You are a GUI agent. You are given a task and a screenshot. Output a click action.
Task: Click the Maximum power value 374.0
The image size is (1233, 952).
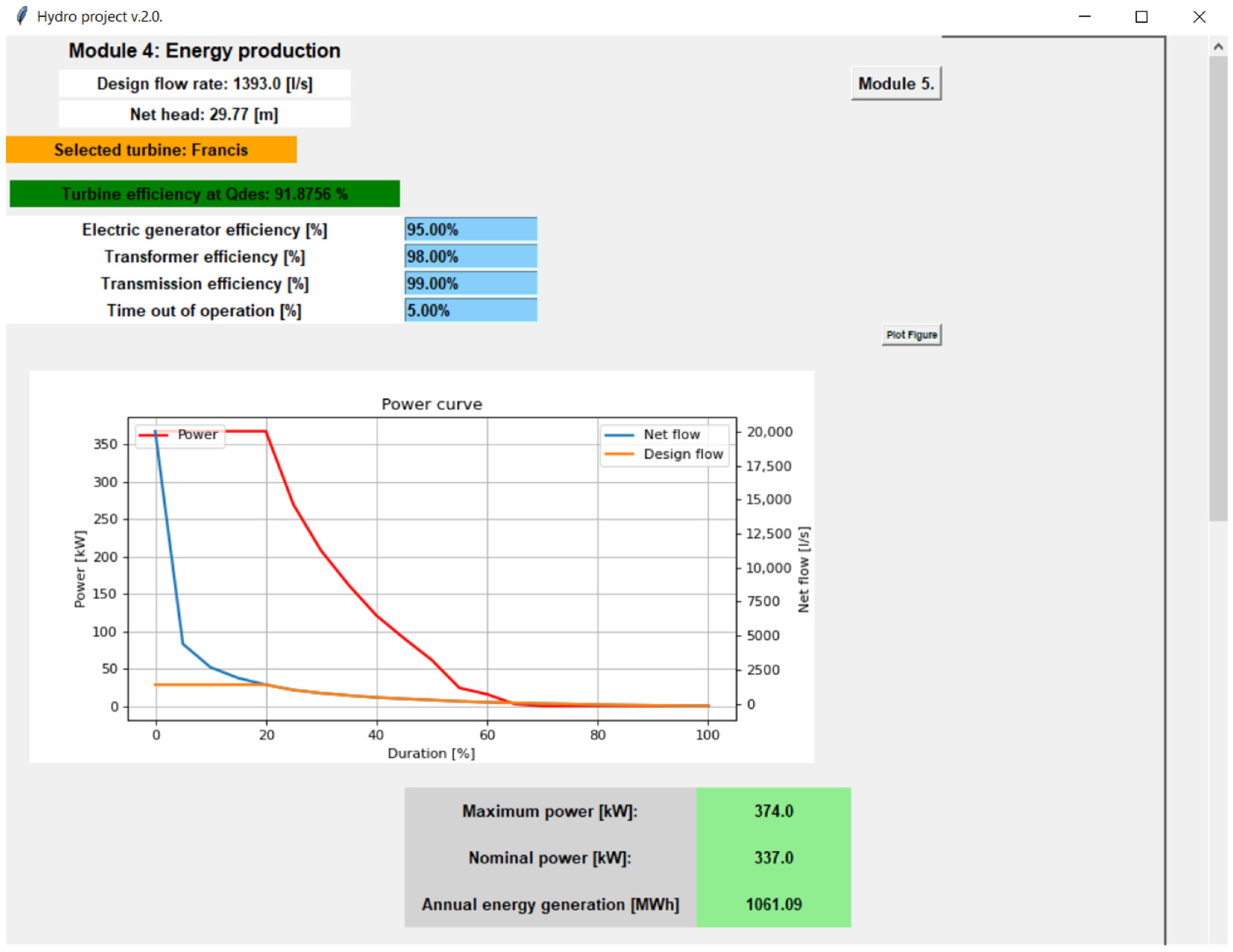coord(773,811)
